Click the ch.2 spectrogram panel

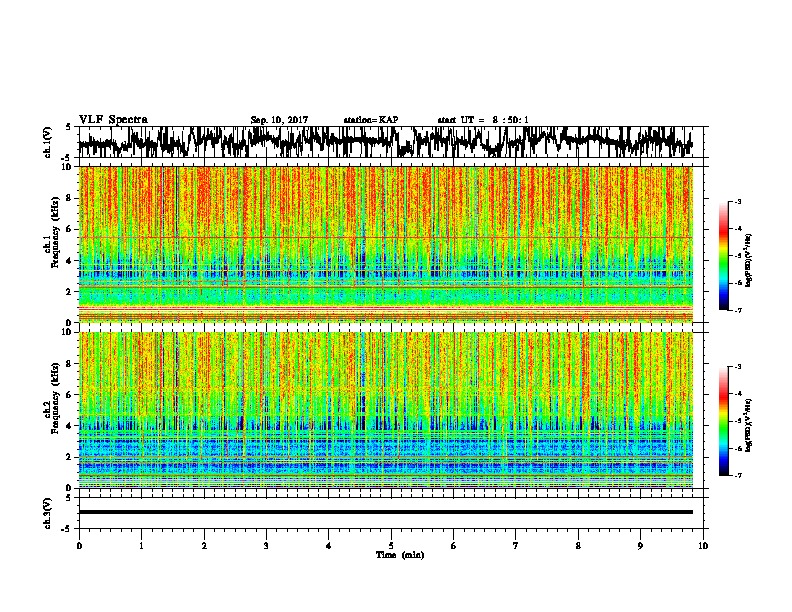pyautogui.click(x=386, y=410)
